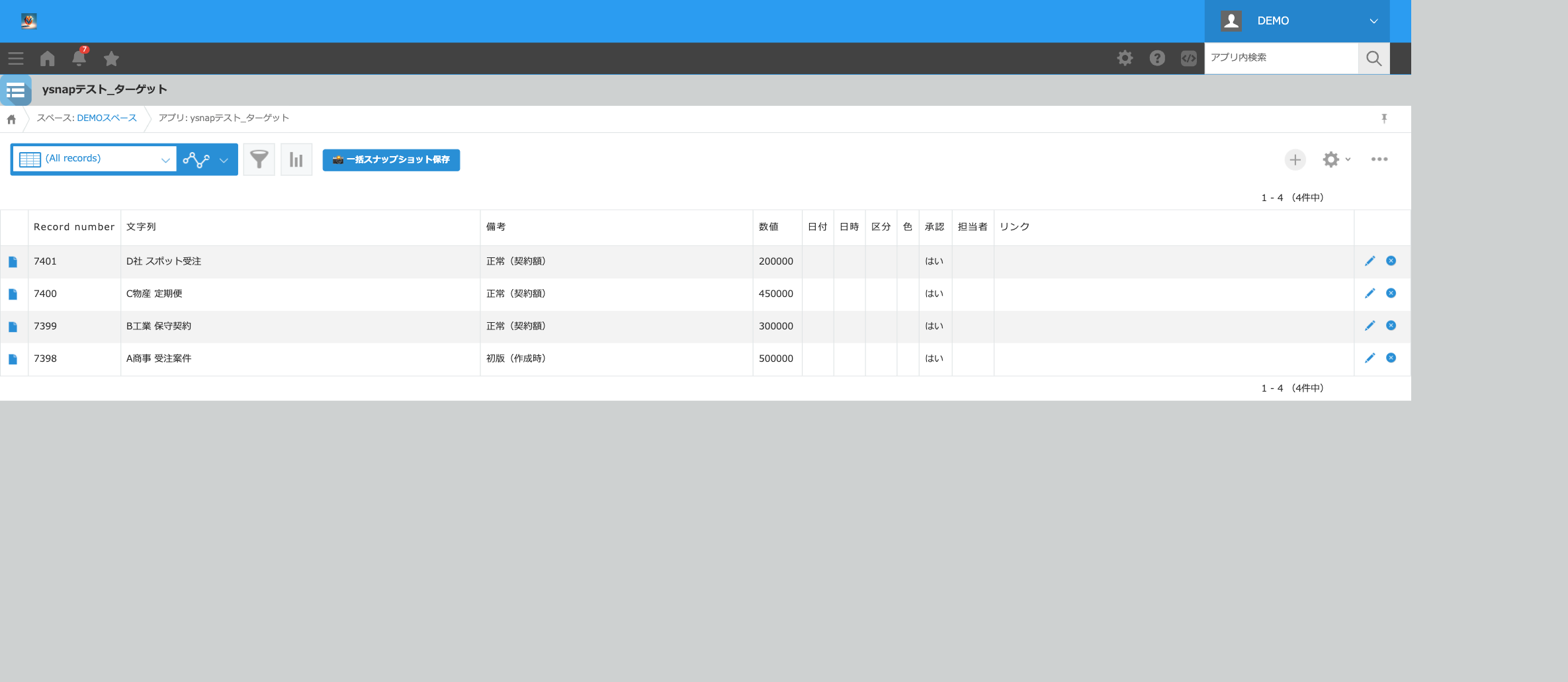Go to the portal home icon

pos(47,58)
